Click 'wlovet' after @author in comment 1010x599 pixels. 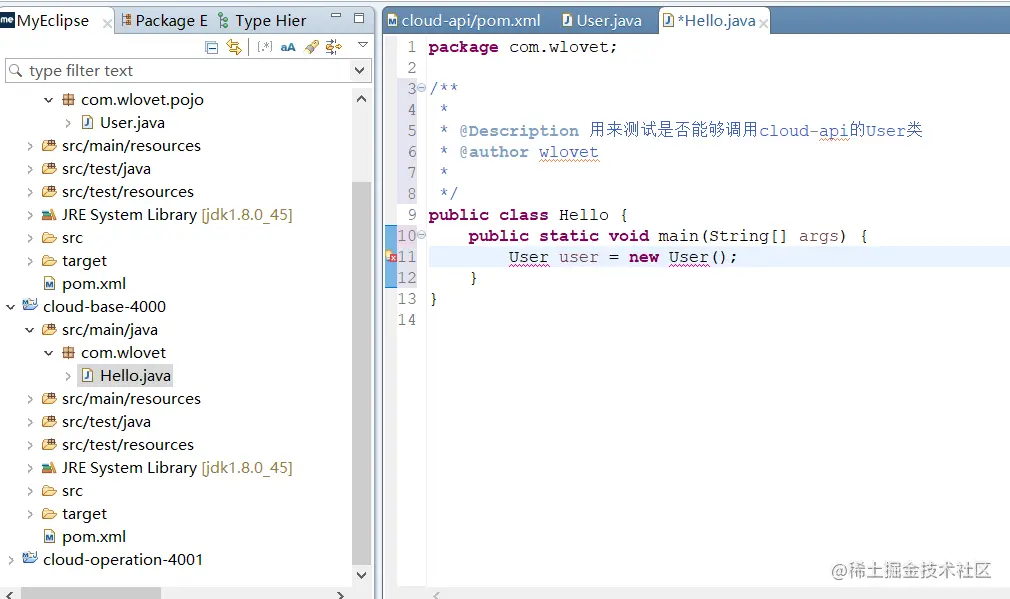tap(569, 152)
